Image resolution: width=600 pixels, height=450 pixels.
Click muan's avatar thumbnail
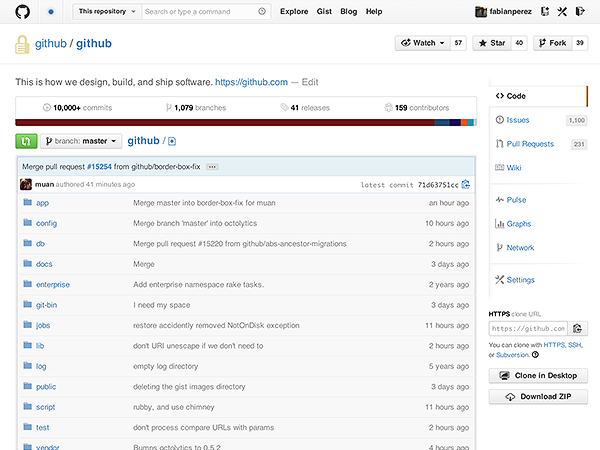tap(26, 184)
